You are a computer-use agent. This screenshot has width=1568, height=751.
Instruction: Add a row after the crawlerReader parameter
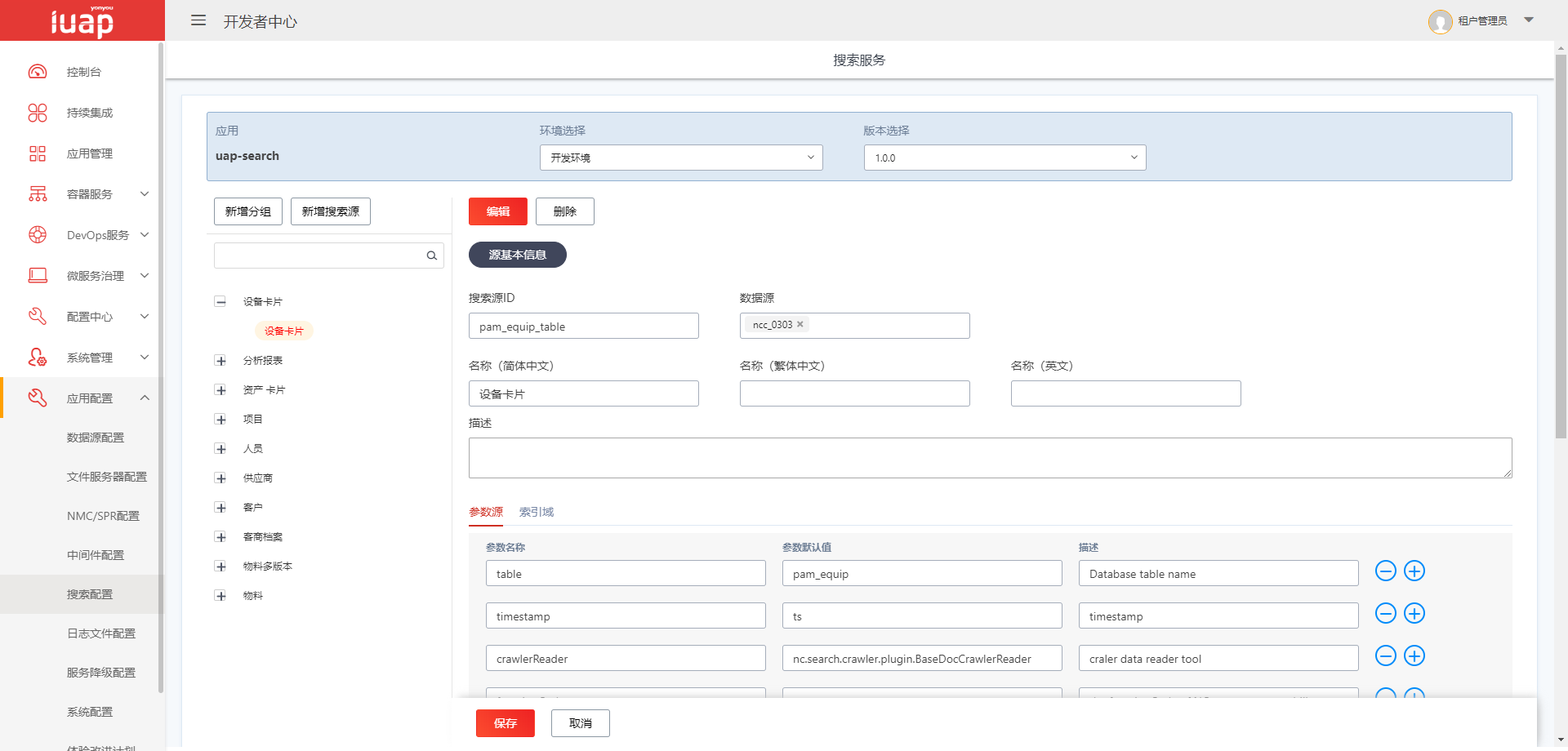click(x=1414, y=655)
